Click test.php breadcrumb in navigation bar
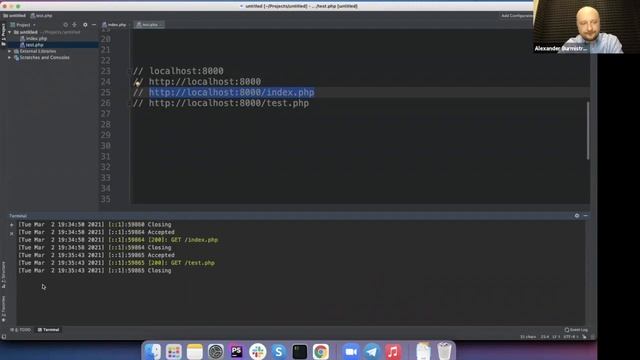Image resolution: width=640 pixels, height=360 pixels. coord(42,16)
